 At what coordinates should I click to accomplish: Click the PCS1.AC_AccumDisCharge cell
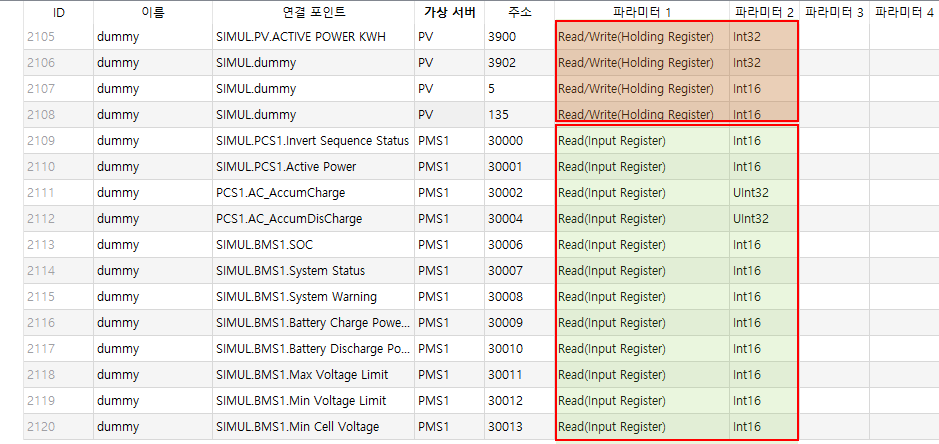[288, 219]
